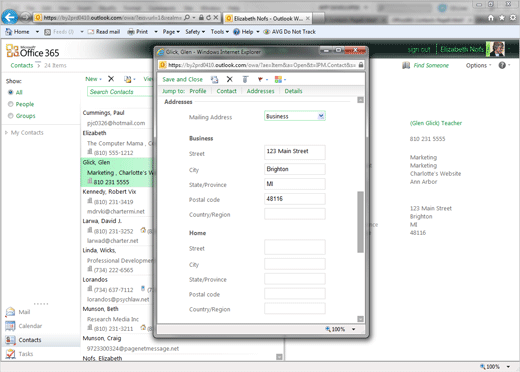Click the Search Contacts box
520x372 pixels.
click(x=120, y=92)
